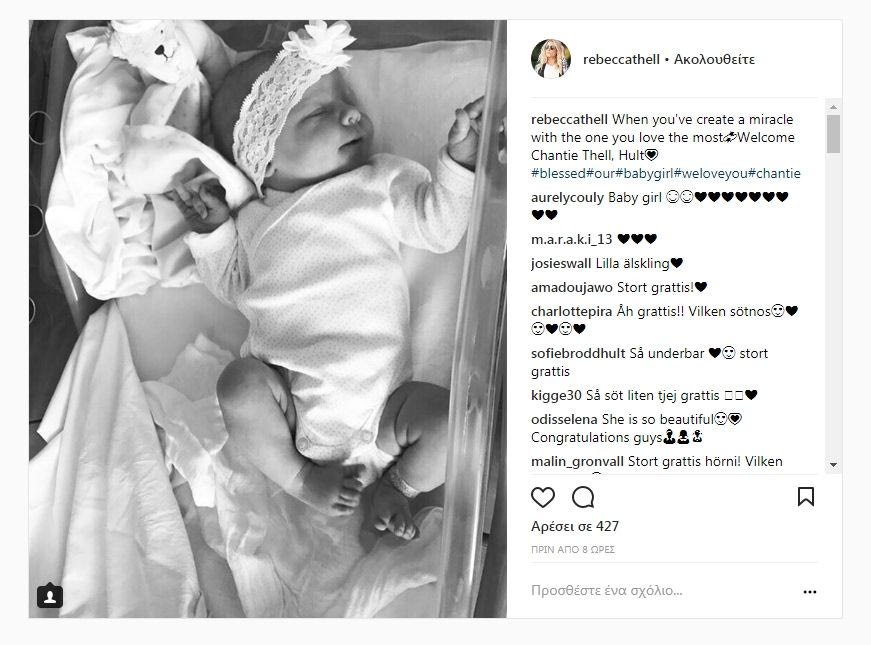
Task: Open the #babygirl hashtag
Action: (644, 173)
